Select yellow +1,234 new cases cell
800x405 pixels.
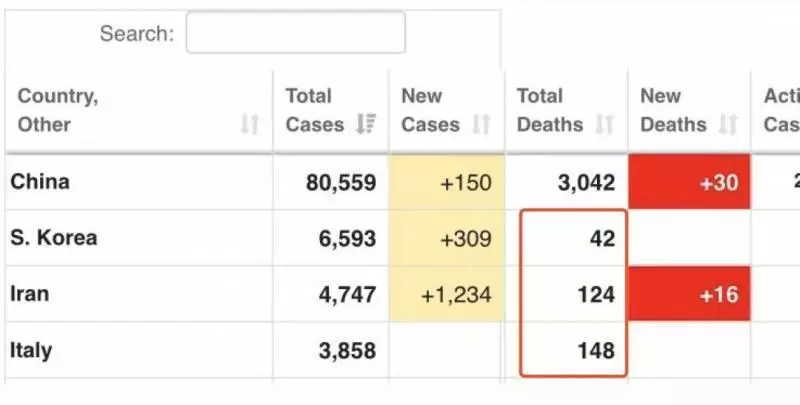pos(447,294)
